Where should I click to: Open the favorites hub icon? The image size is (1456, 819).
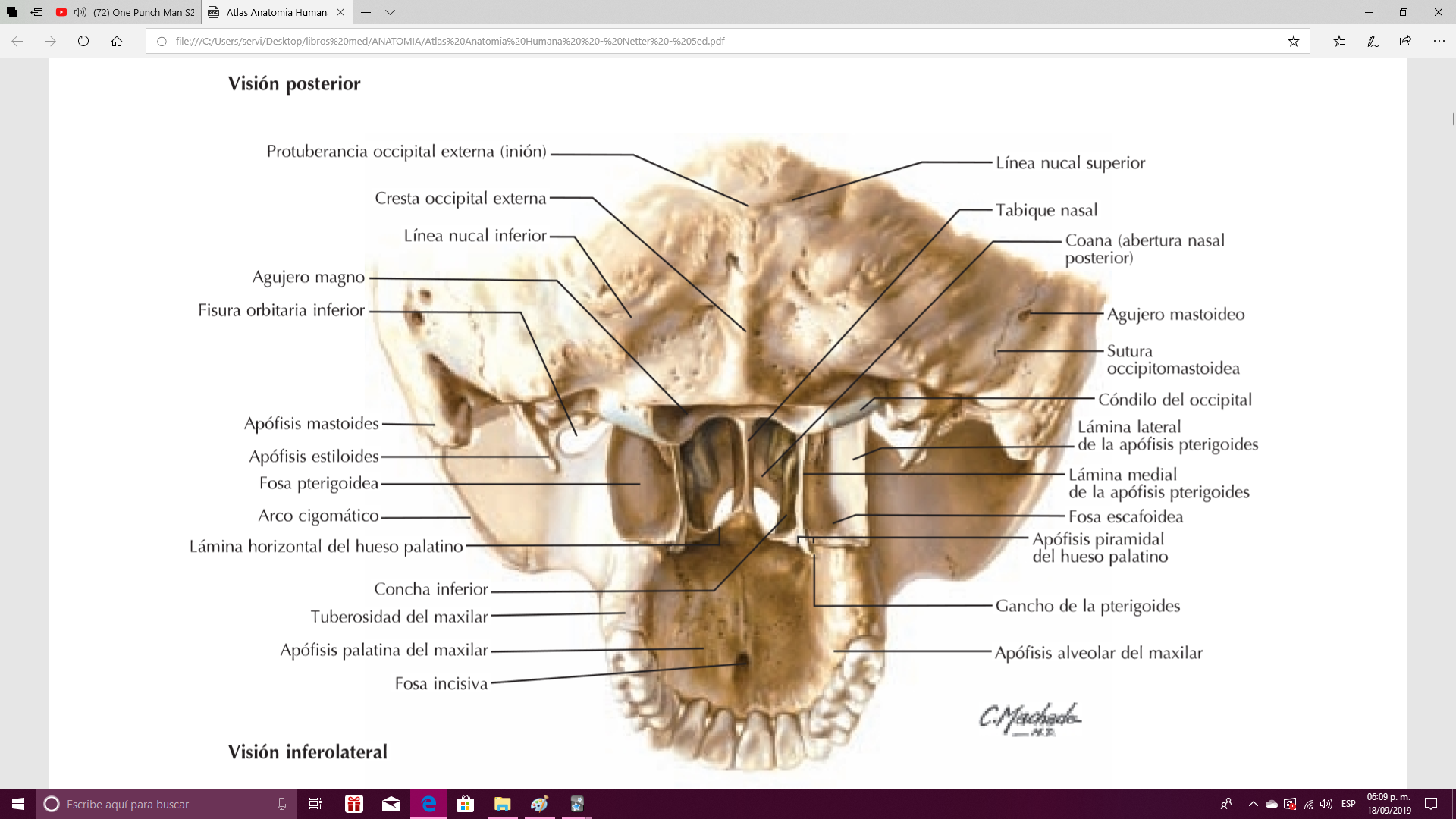1340,41
